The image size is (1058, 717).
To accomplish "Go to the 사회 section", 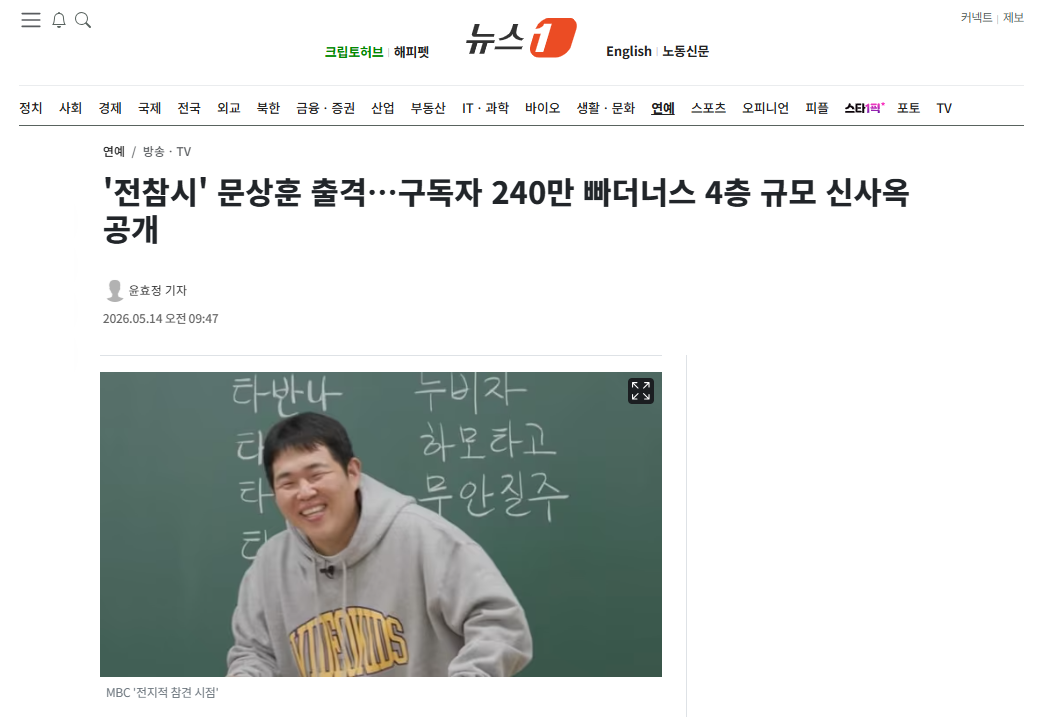I will (x=71, y=108).
